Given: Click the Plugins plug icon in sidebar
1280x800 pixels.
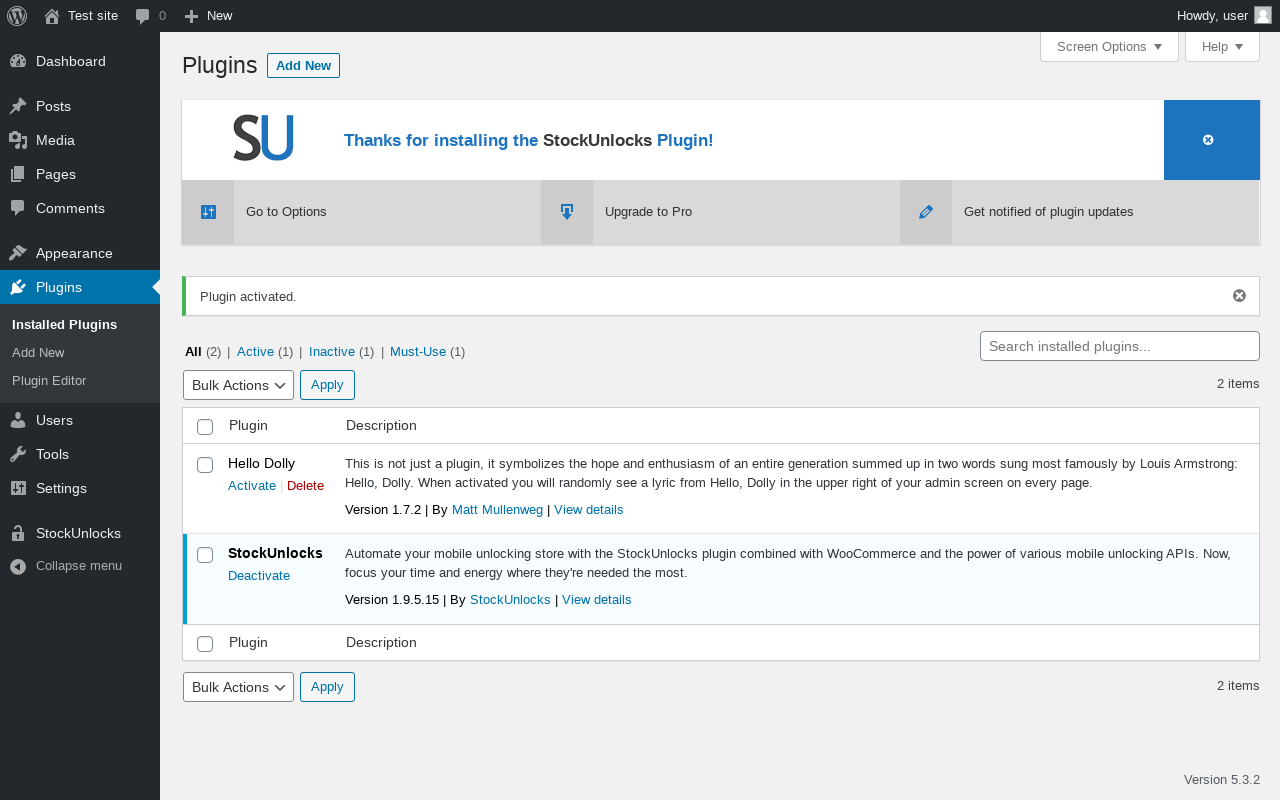Looking at the screenshot, I should [18, 287].
